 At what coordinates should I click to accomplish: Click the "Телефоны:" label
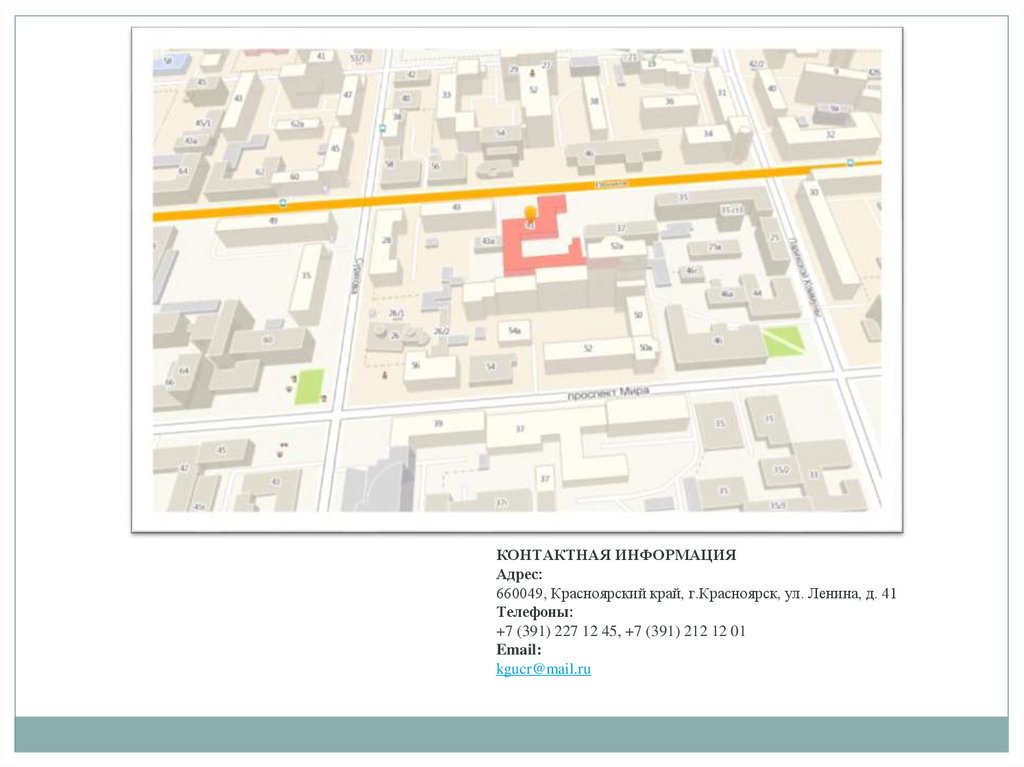click(x=534, y=612)
